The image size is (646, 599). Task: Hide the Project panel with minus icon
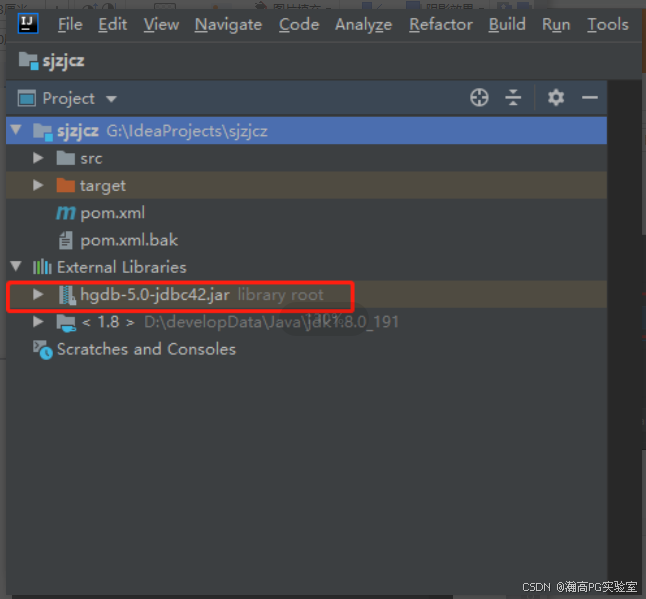[x=590, y=98]
